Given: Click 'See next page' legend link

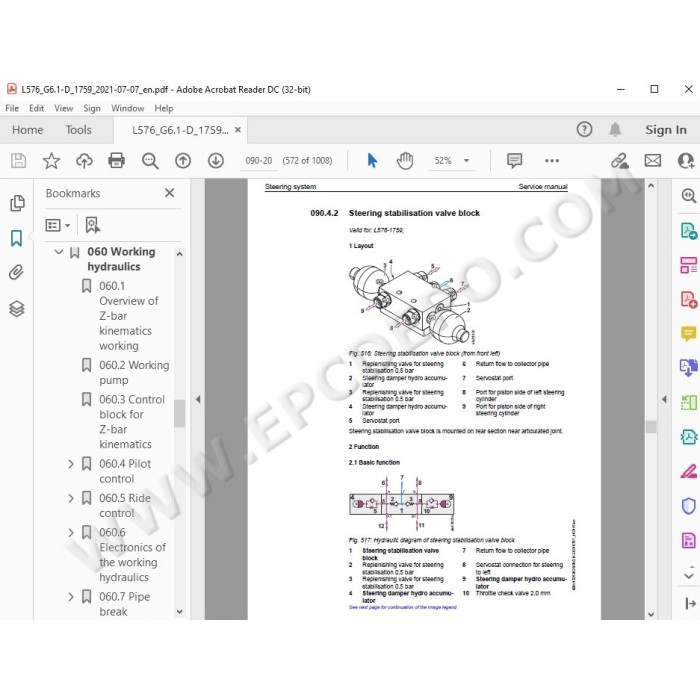Looking at the screenshot, I should (x=403, y=608).
